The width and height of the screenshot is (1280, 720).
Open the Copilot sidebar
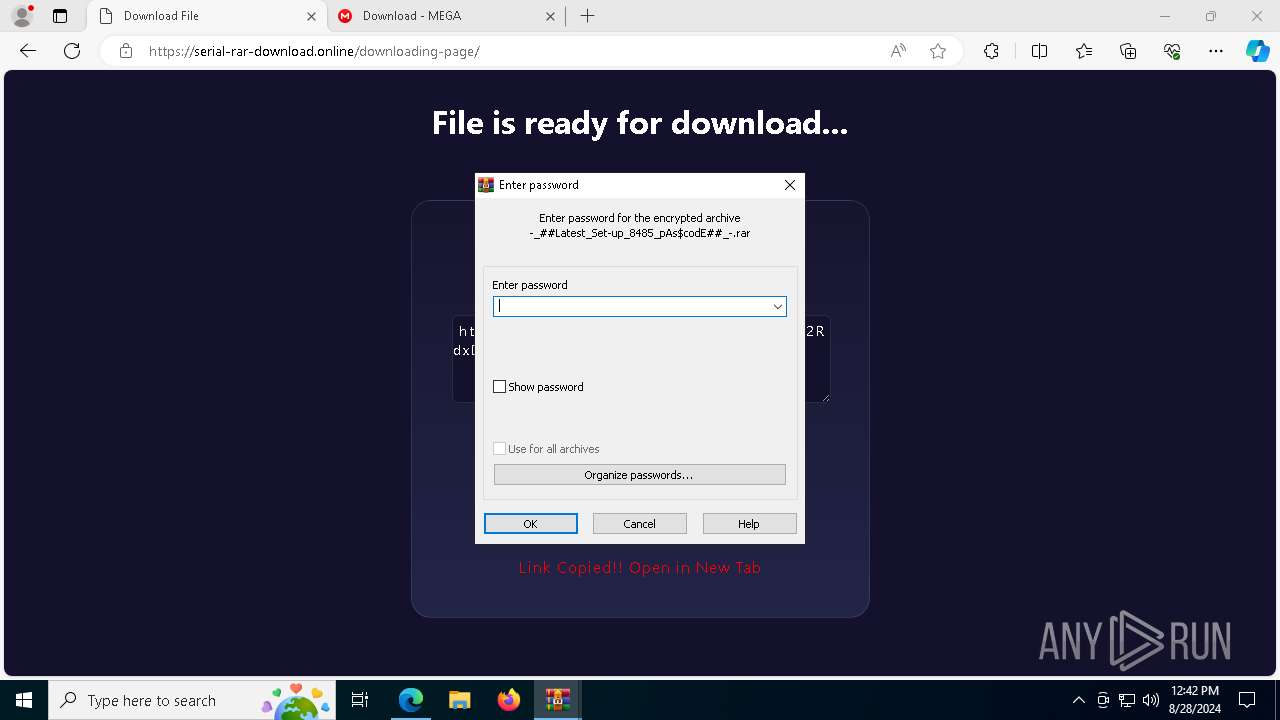coord(1257,51)
